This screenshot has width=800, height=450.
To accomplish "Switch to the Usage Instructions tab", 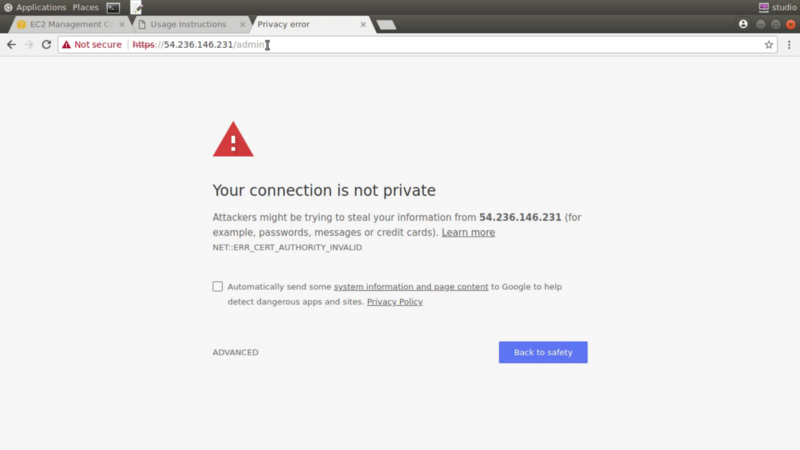I will point(188,24).
